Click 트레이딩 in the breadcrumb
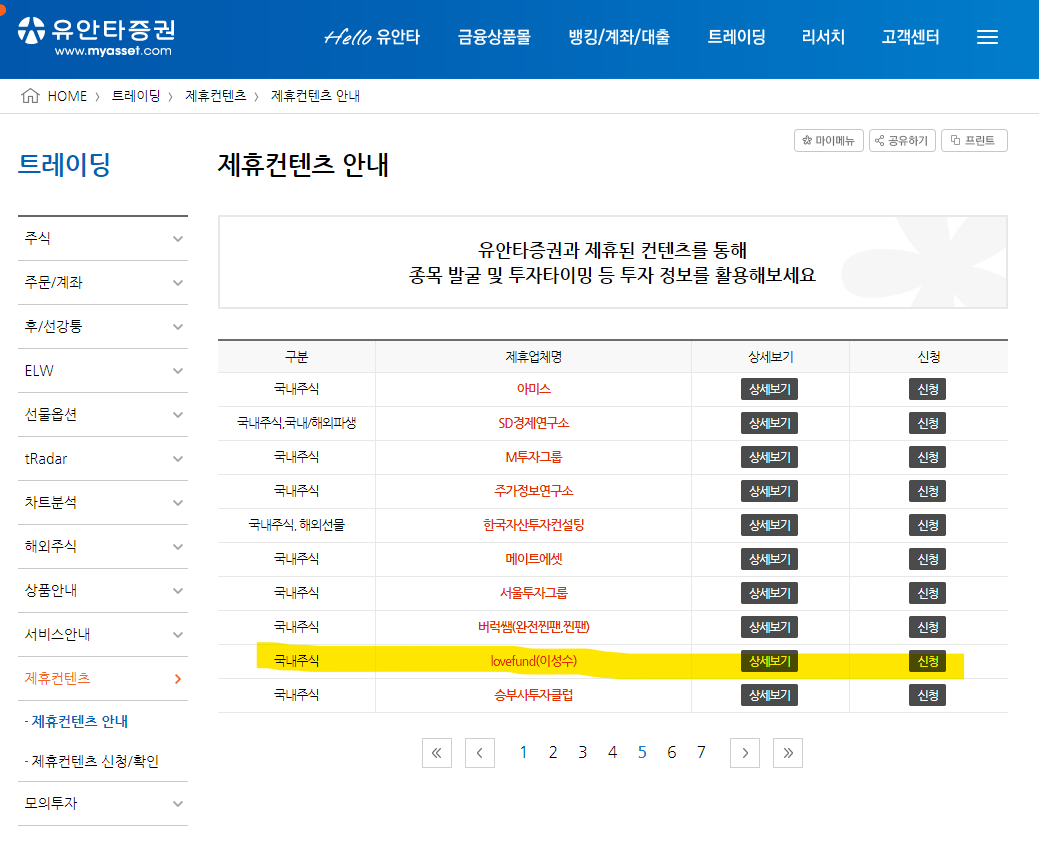Screen dimensions: 1039x843 (136, 96)
